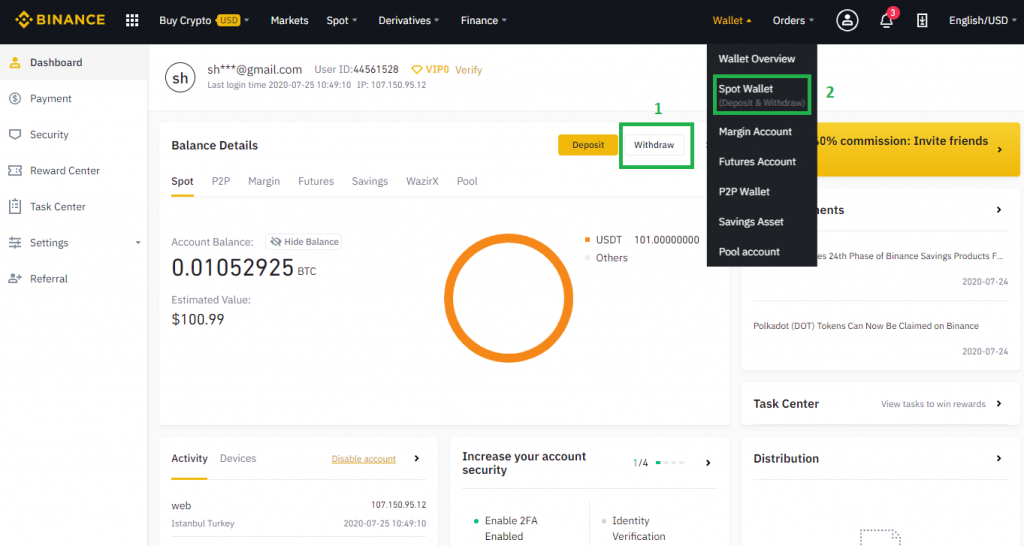Click the Reward Center ticket icon
The image size is (1024, 546).
coord(15,170)
